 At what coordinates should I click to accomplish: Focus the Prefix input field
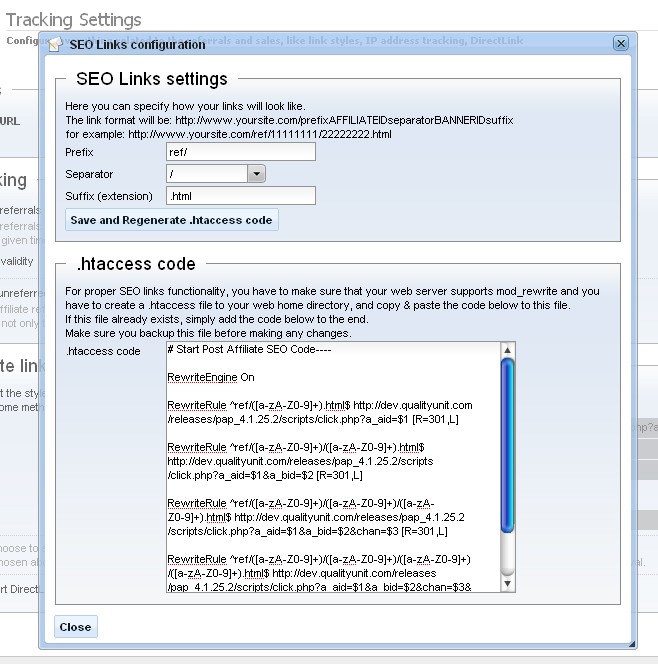241,152
